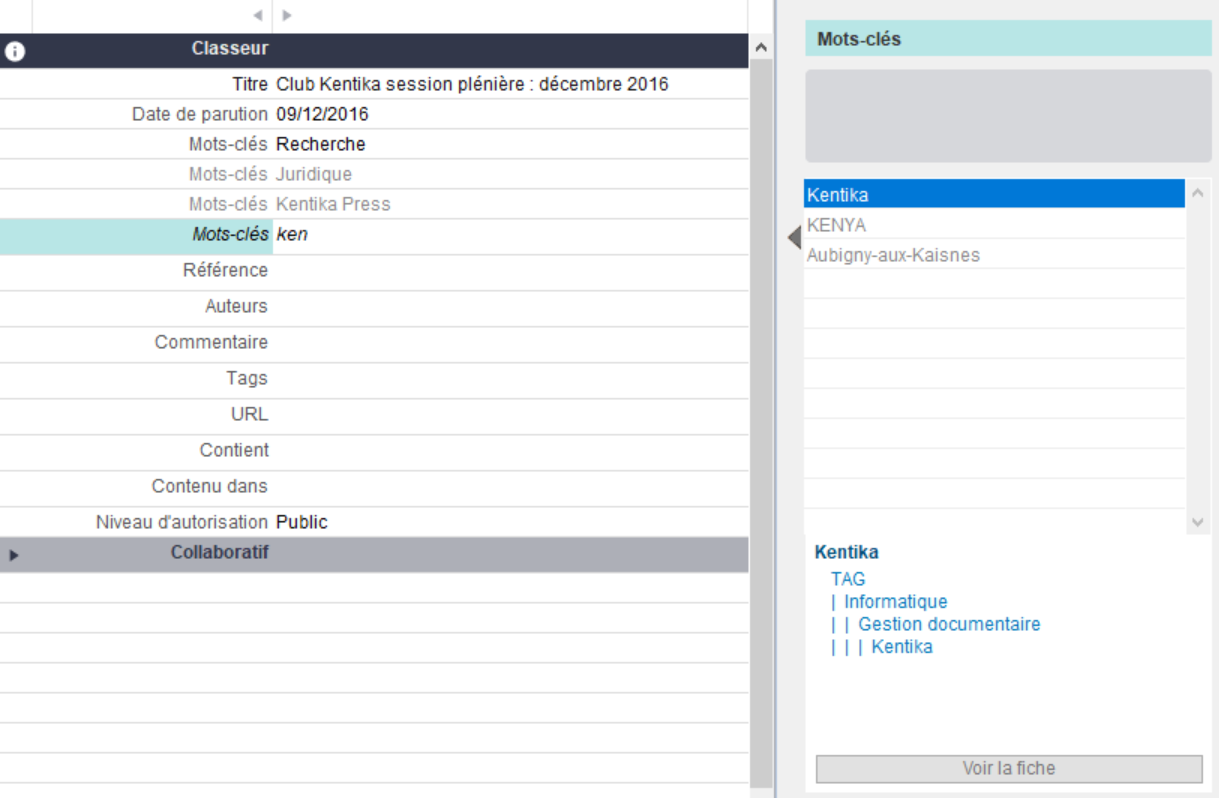
Task: Select Kentika in the suggestions list
Action: [x=994, y=195]
